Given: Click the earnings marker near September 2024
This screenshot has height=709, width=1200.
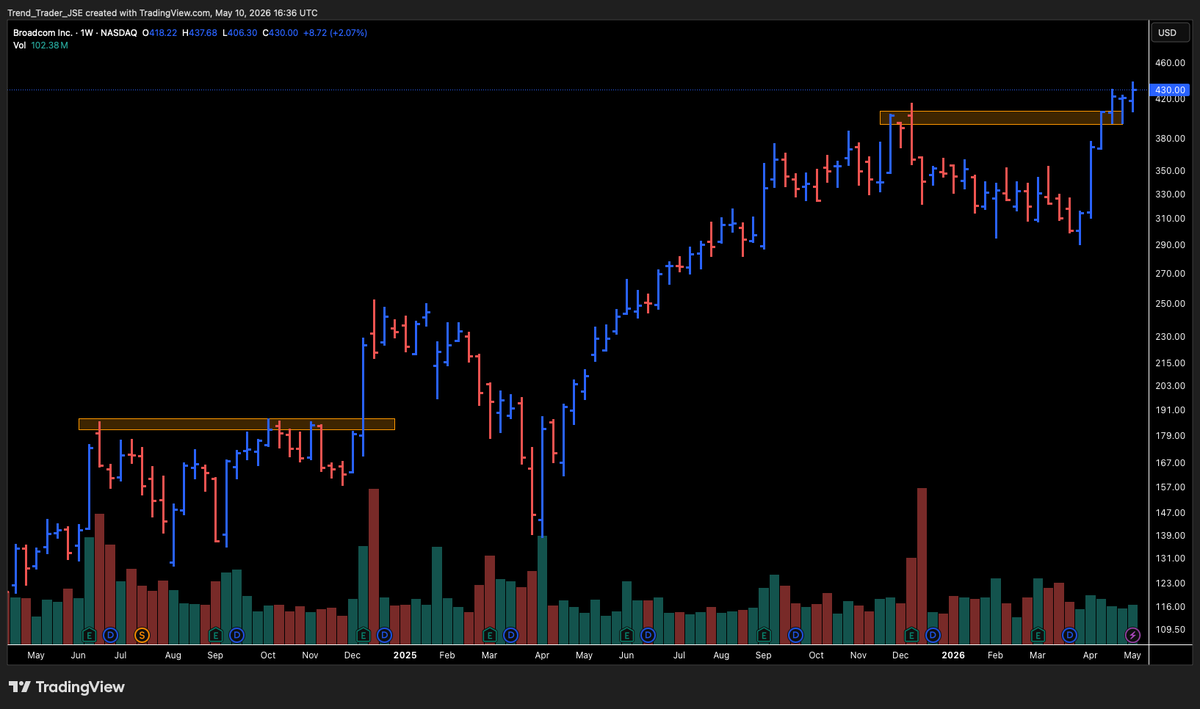Looking at the screenshot, I should tap(215, 634).
